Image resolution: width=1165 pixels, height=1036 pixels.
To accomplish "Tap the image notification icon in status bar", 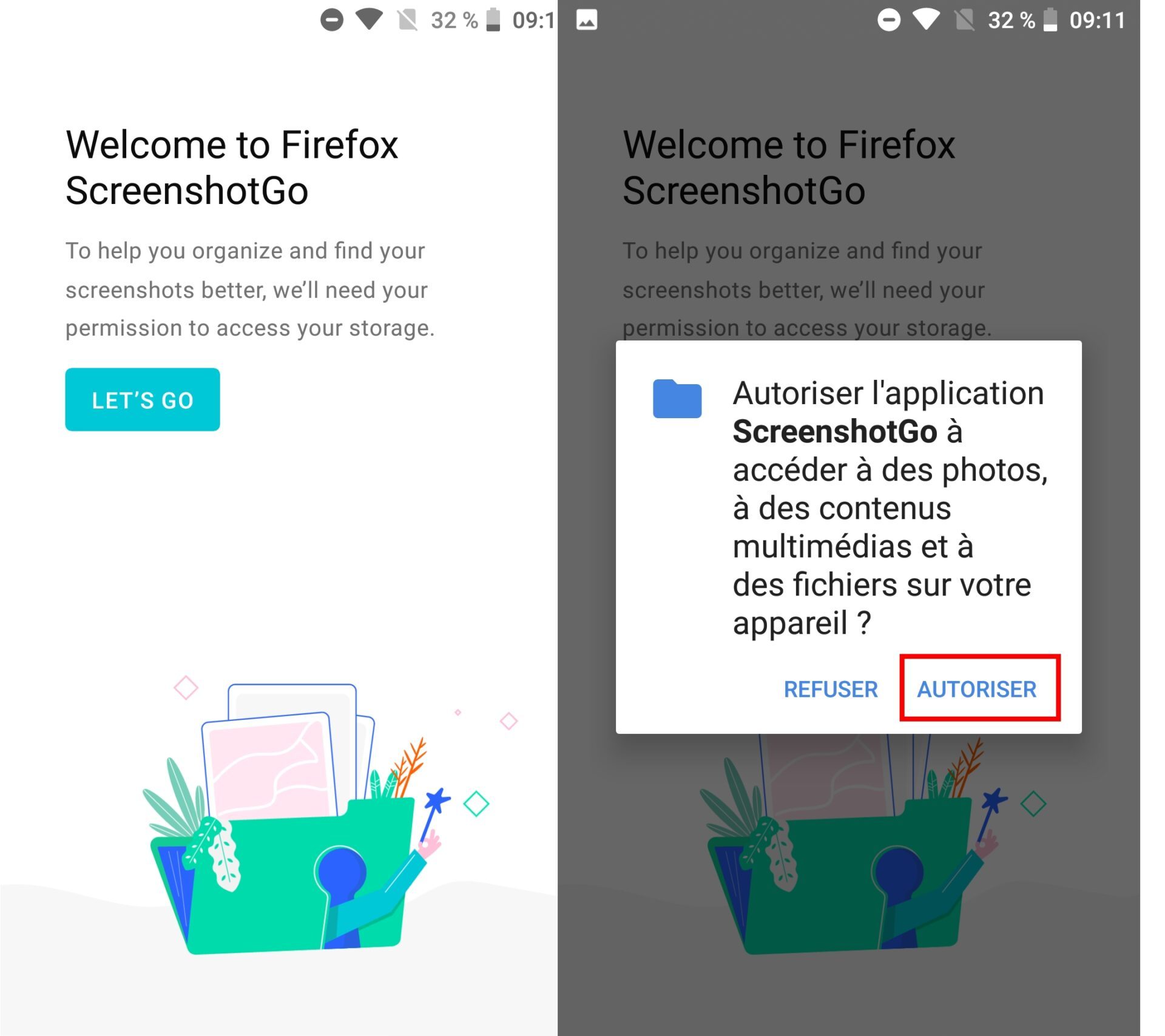I will pyautogui.click(x=587, y=21).
